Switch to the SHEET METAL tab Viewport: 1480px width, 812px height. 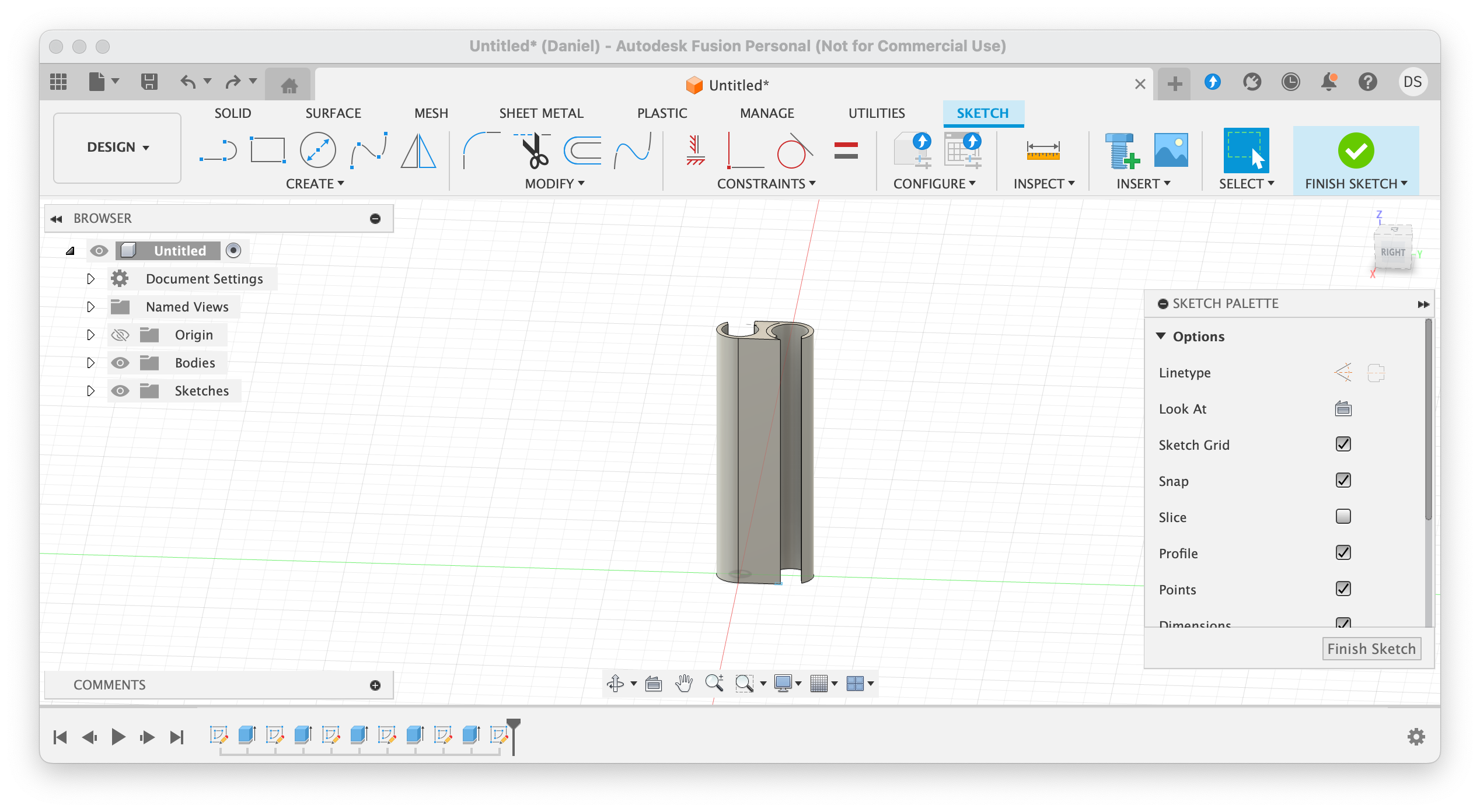(x=541, y=113)
